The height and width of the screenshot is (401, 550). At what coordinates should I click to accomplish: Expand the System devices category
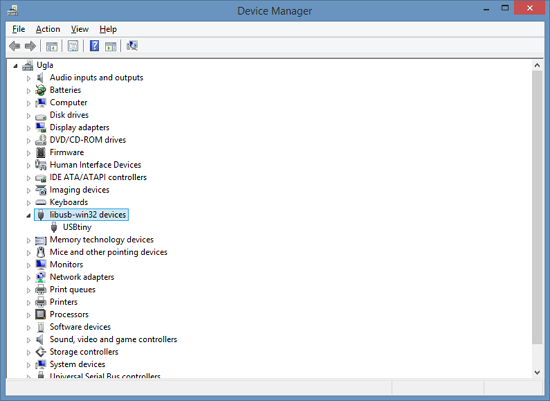[29, 365]
